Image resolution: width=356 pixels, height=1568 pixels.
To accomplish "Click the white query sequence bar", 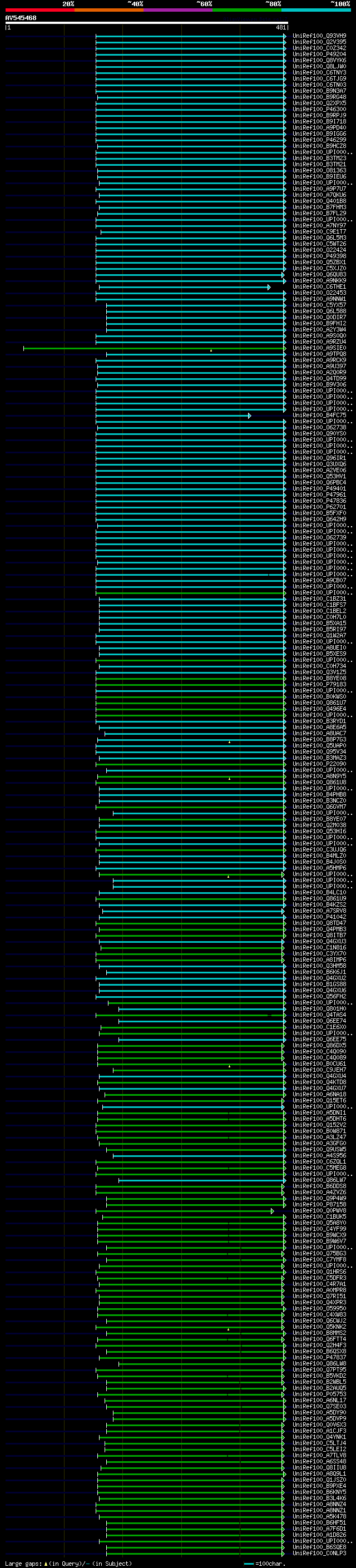I will pos(147,22).
